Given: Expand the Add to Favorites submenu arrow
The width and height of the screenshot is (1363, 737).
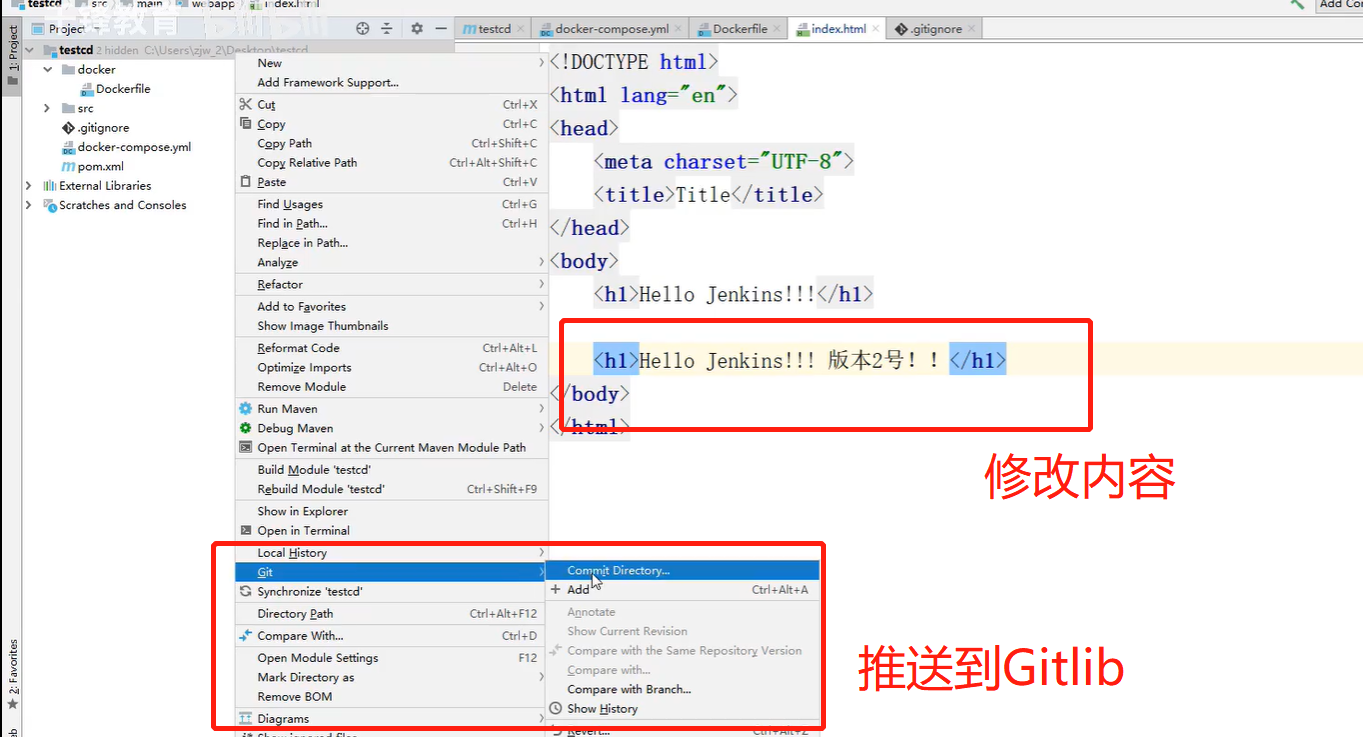Looking at the screenshot, I should pyautogui.click(x=541, y=307).
